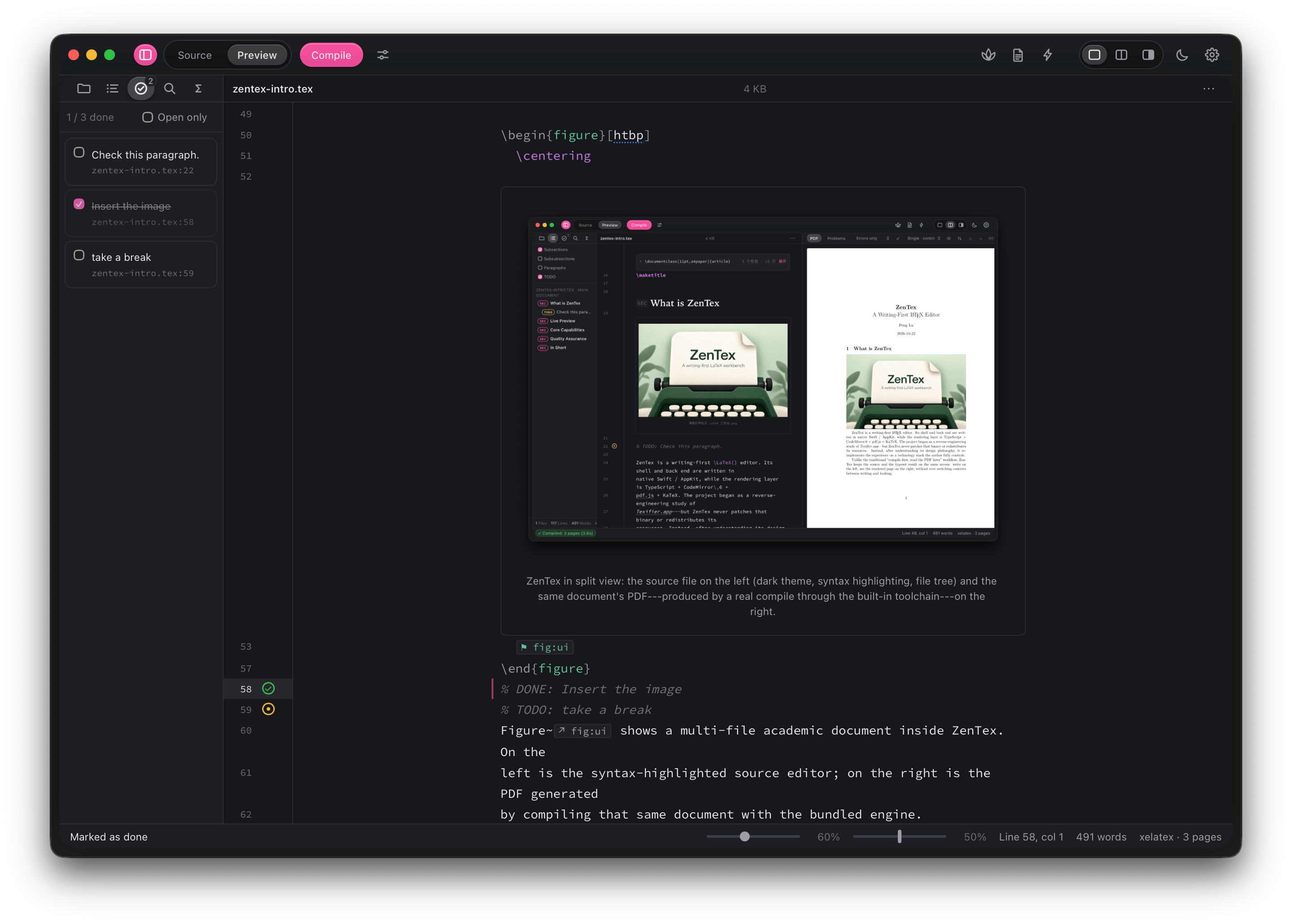
Task: Click the 'Marked as done' status message
Action: [109, 837]
